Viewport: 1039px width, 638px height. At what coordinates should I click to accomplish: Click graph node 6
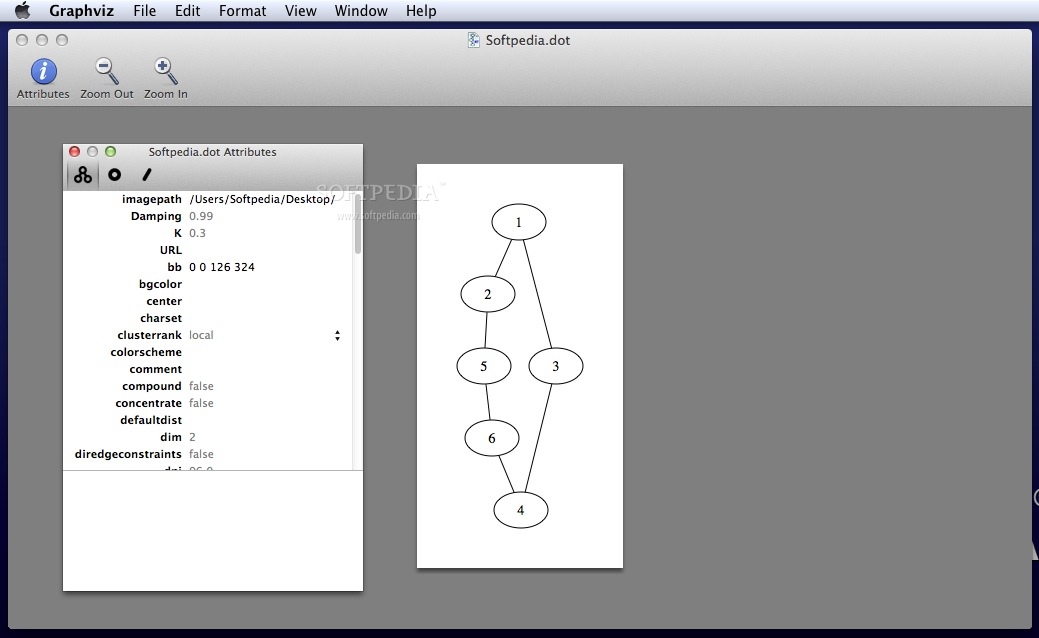492,438
